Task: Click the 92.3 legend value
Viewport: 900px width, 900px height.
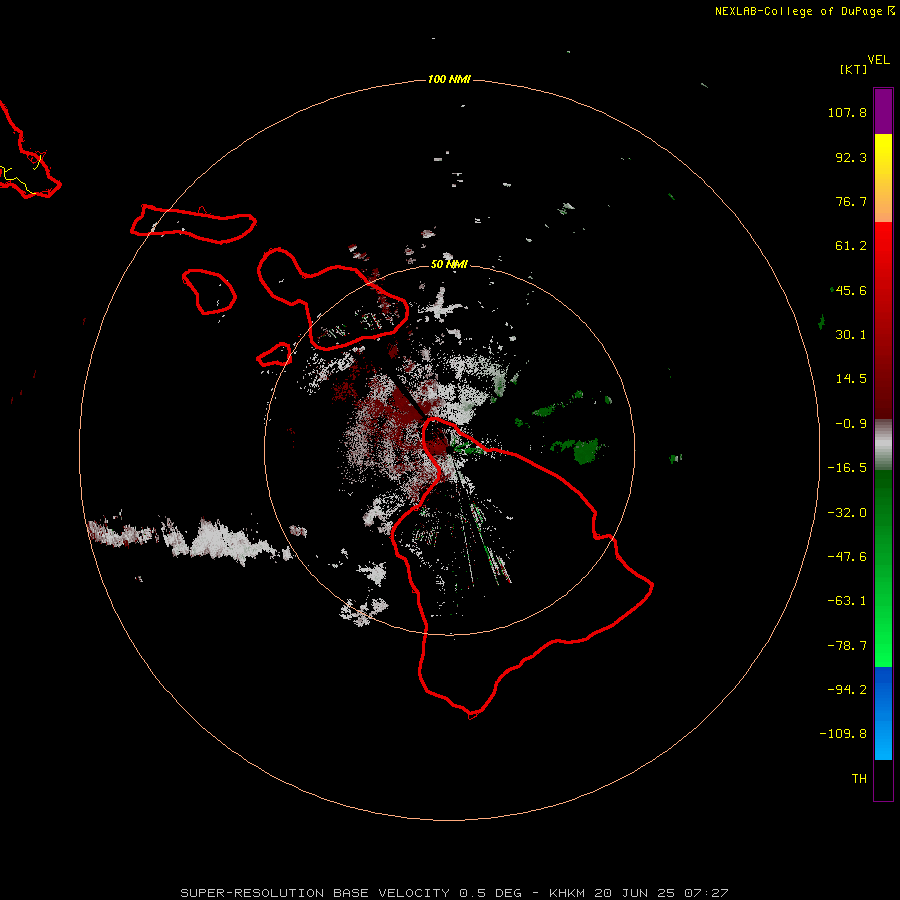Action: tap(851, 157)
